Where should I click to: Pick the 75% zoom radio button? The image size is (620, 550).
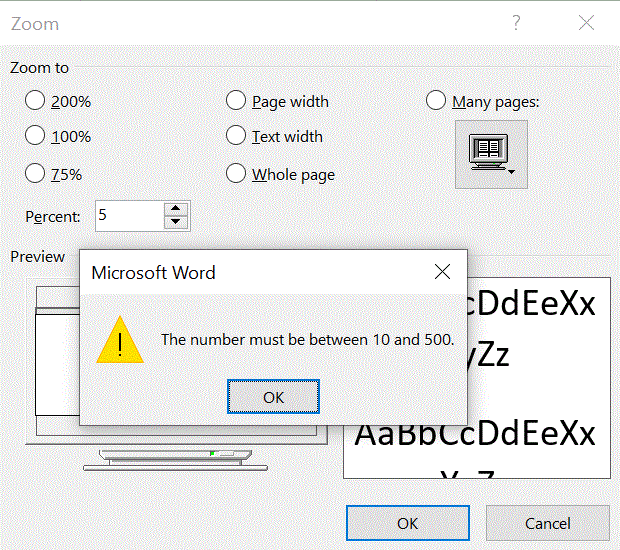pos(35,173)
